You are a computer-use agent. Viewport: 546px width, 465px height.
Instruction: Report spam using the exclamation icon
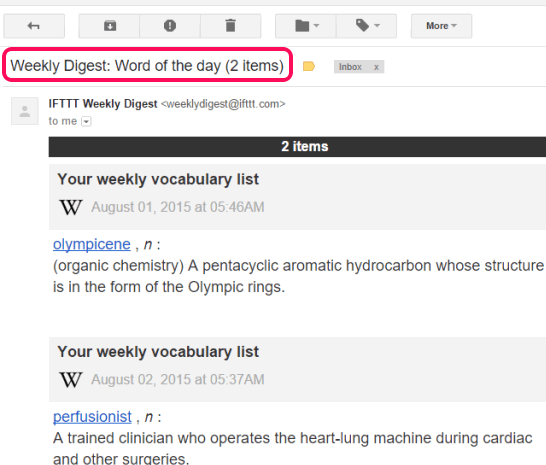coord(170,26)
